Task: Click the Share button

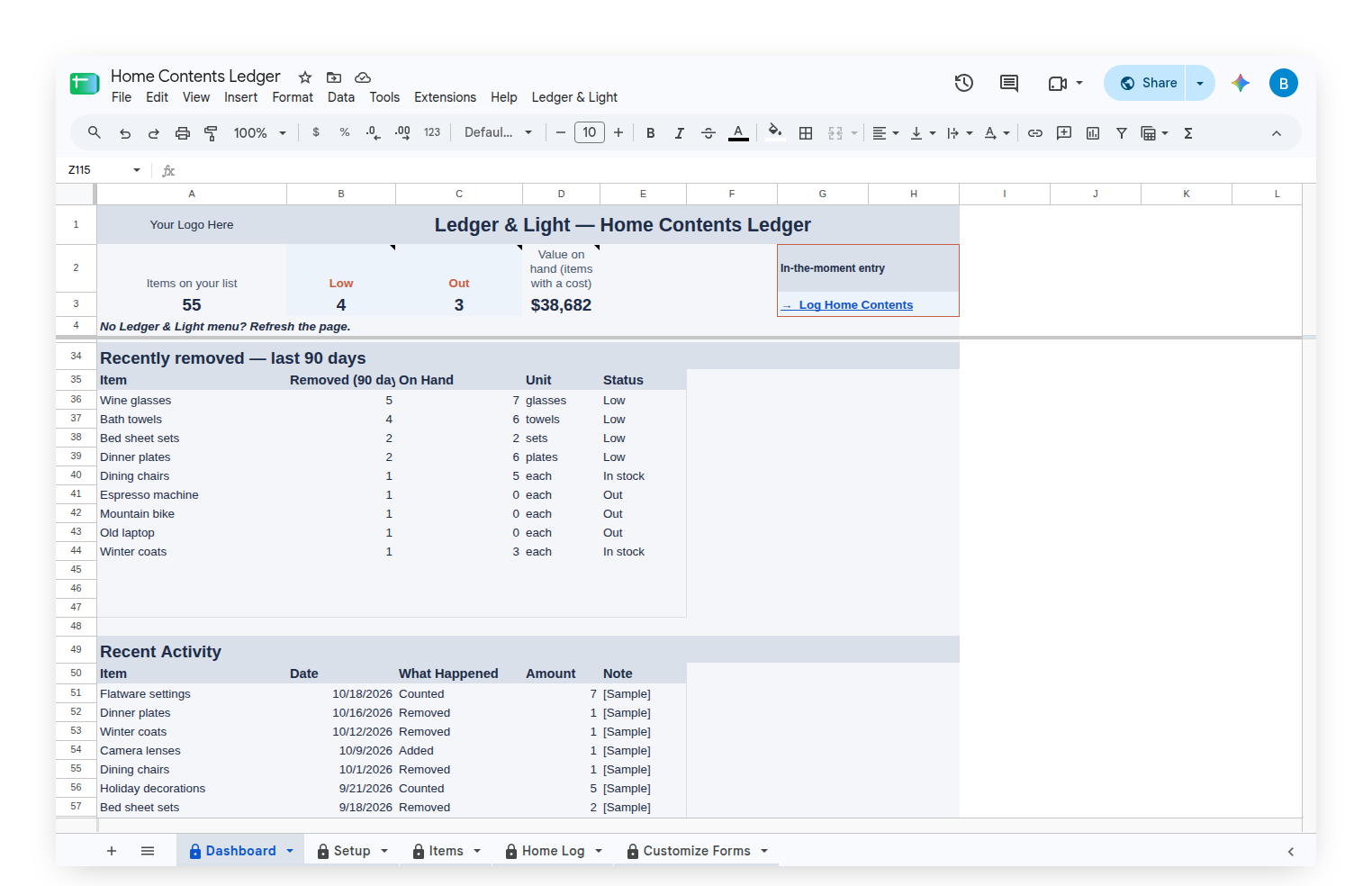Action: pyautogui.click(x=1145, y=83)
